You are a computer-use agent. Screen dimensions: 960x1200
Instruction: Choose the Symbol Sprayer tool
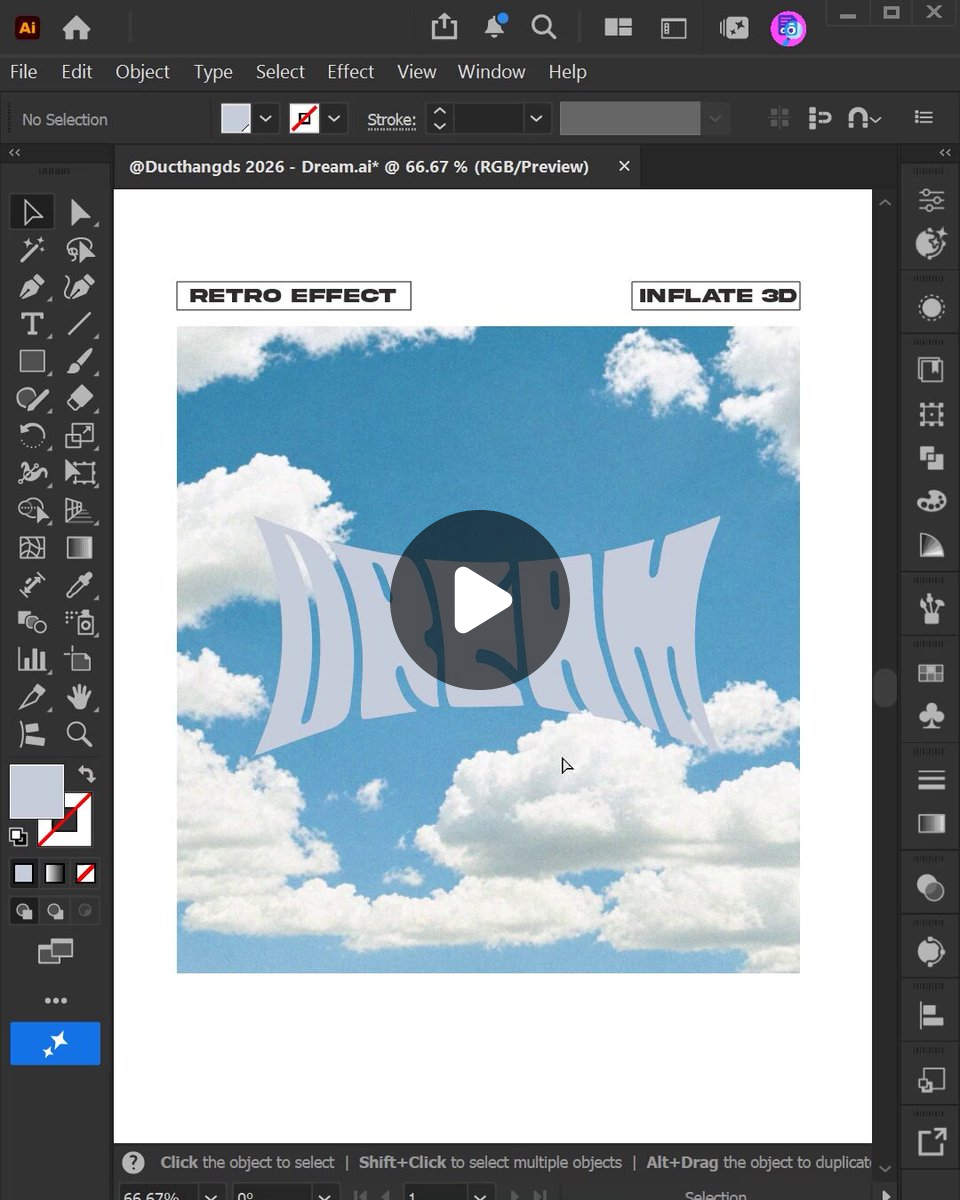point(80,622)
